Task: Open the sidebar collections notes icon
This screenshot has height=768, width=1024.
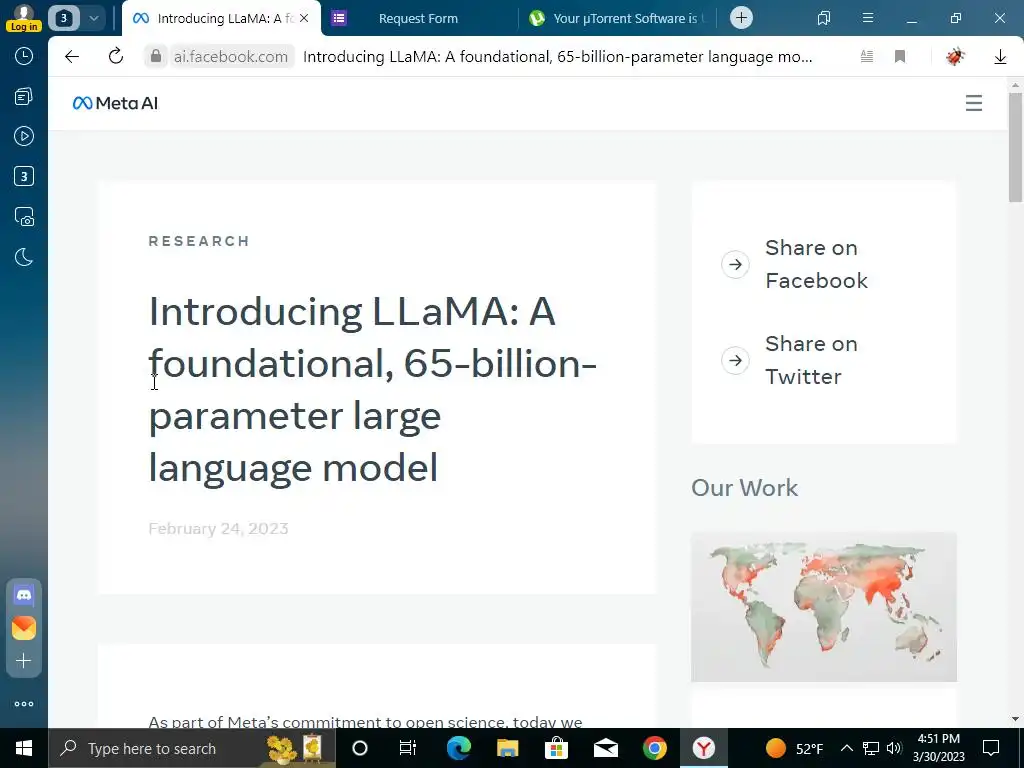Action: pos(24,97)
